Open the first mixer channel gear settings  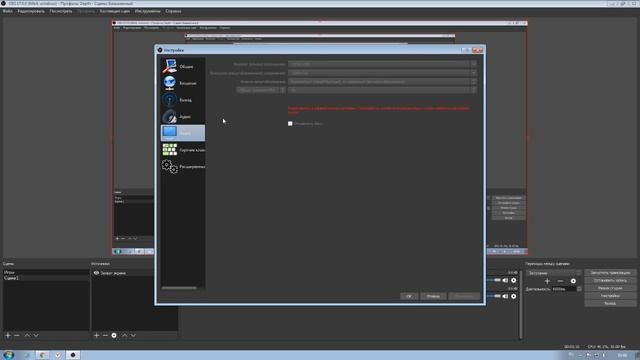[x=513, y=280]
